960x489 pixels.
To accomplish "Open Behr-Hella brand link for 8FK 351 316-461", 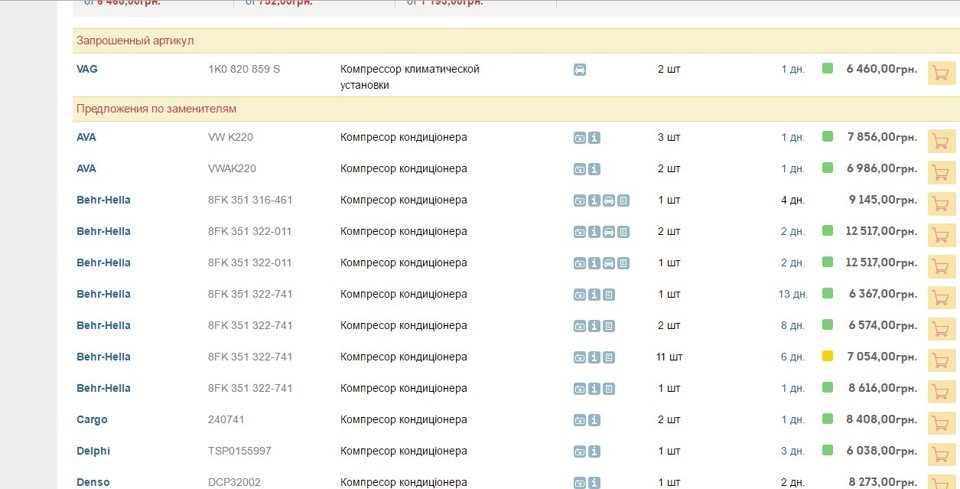I will pyautogui.click(x=103, y=200).
